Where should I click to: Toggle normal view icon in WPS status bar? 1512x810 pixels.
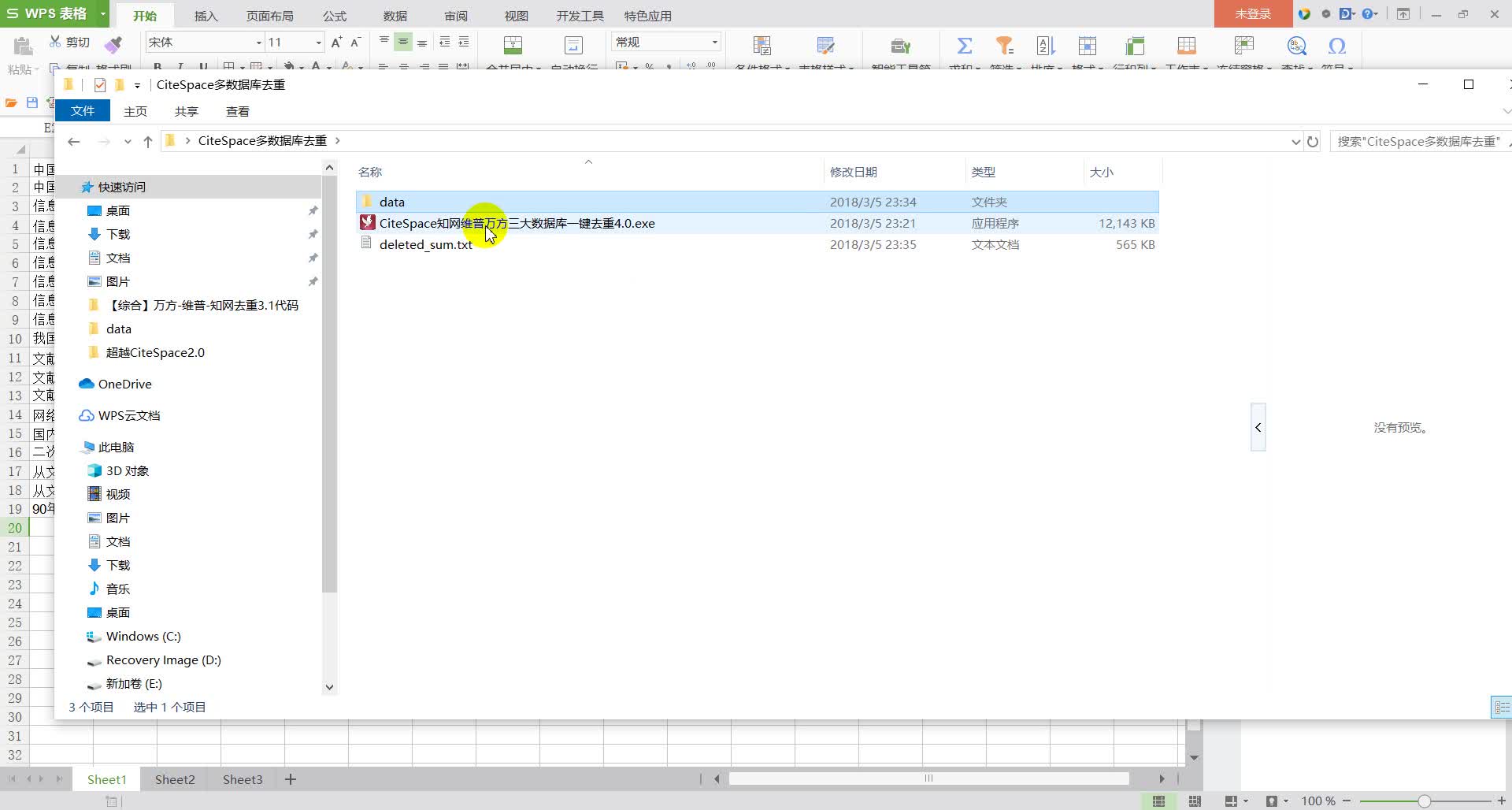click(1158, 801)
